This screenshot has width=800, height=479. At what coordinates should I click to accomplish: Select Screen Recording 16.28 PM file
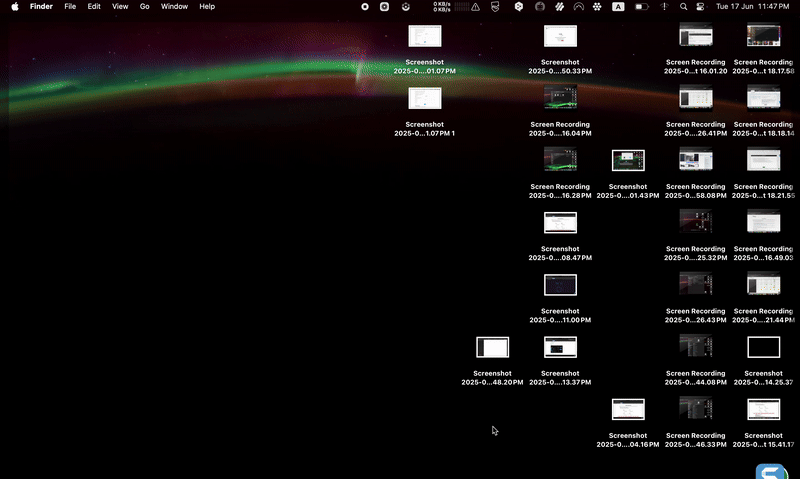point(560,173)
